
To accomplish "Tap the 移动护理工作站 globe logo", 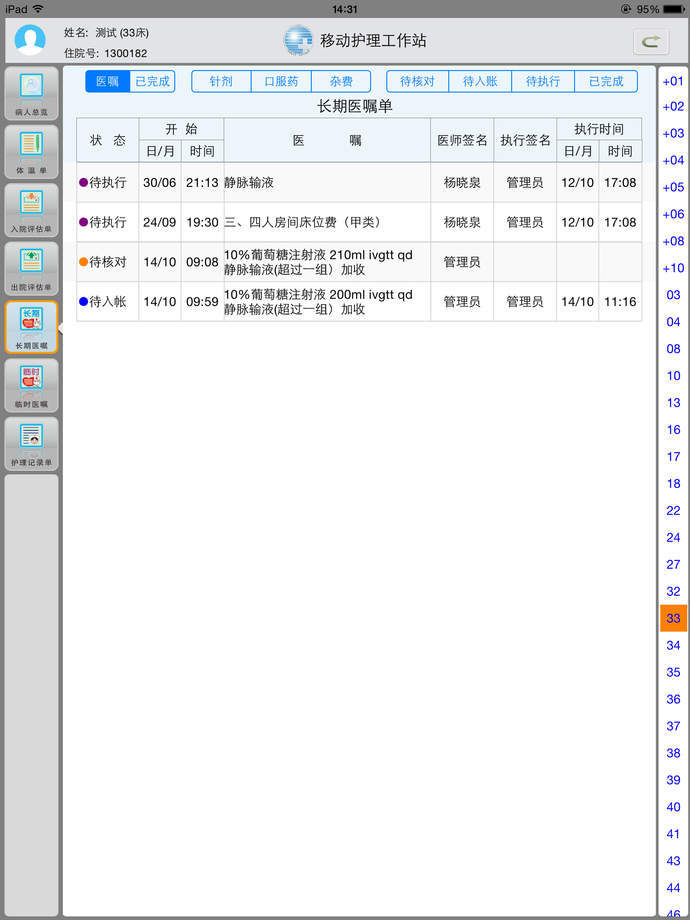I will (298, 40).
